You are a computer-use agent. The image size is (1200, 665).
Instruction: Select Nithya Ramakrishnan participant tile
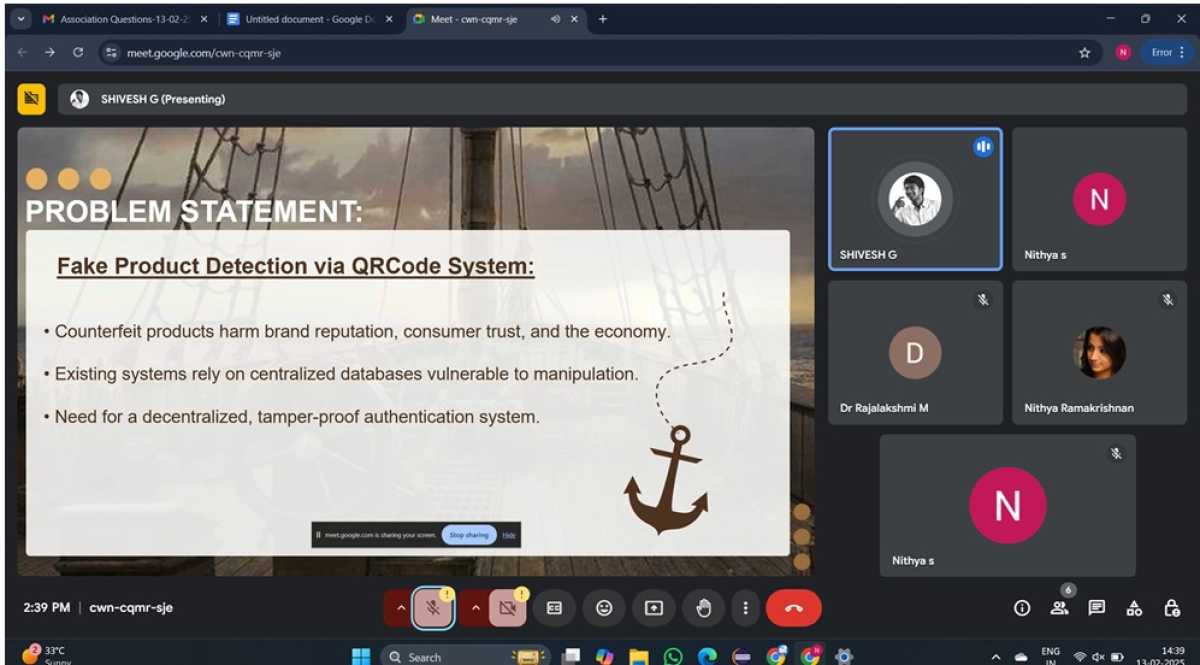[x=1099, y=352]
